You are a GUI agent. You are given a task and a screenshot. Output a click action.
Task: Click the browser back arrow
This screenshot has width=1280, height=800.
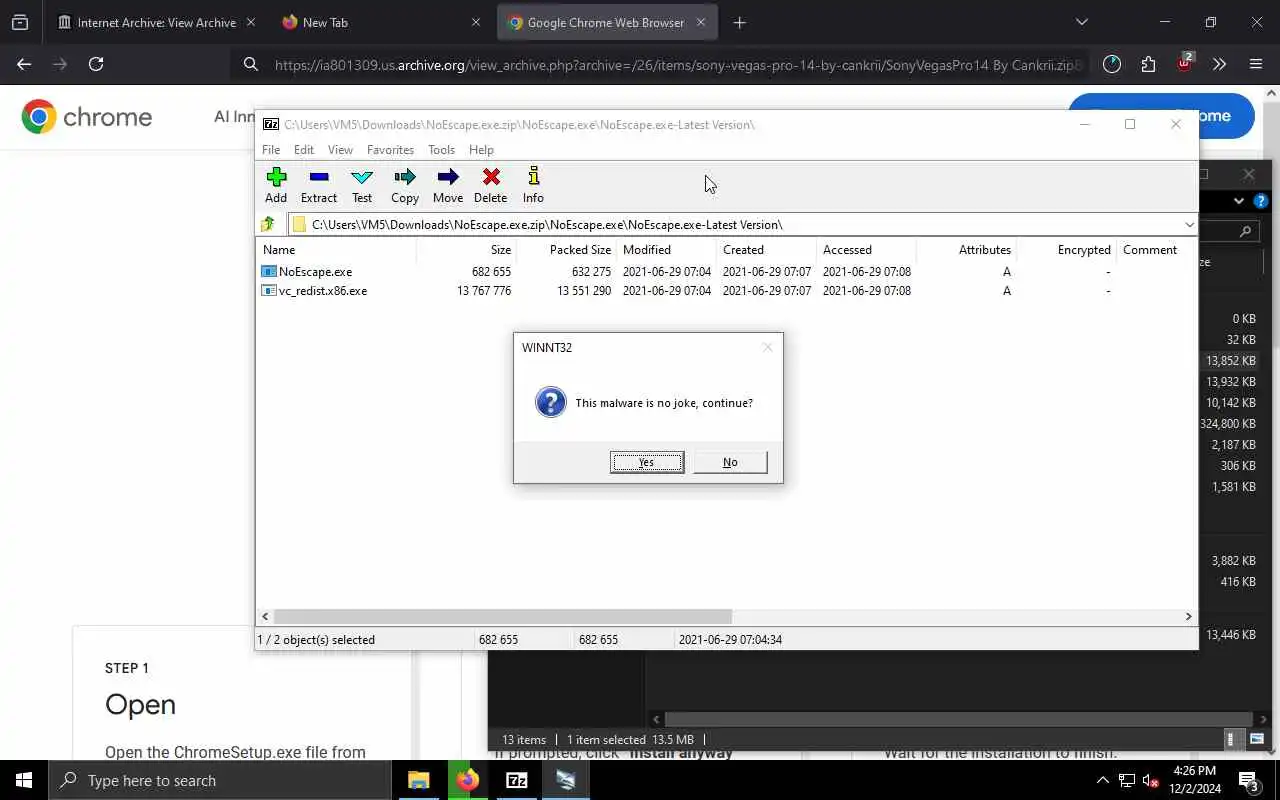pyautogui.click(x=24, y=64)
